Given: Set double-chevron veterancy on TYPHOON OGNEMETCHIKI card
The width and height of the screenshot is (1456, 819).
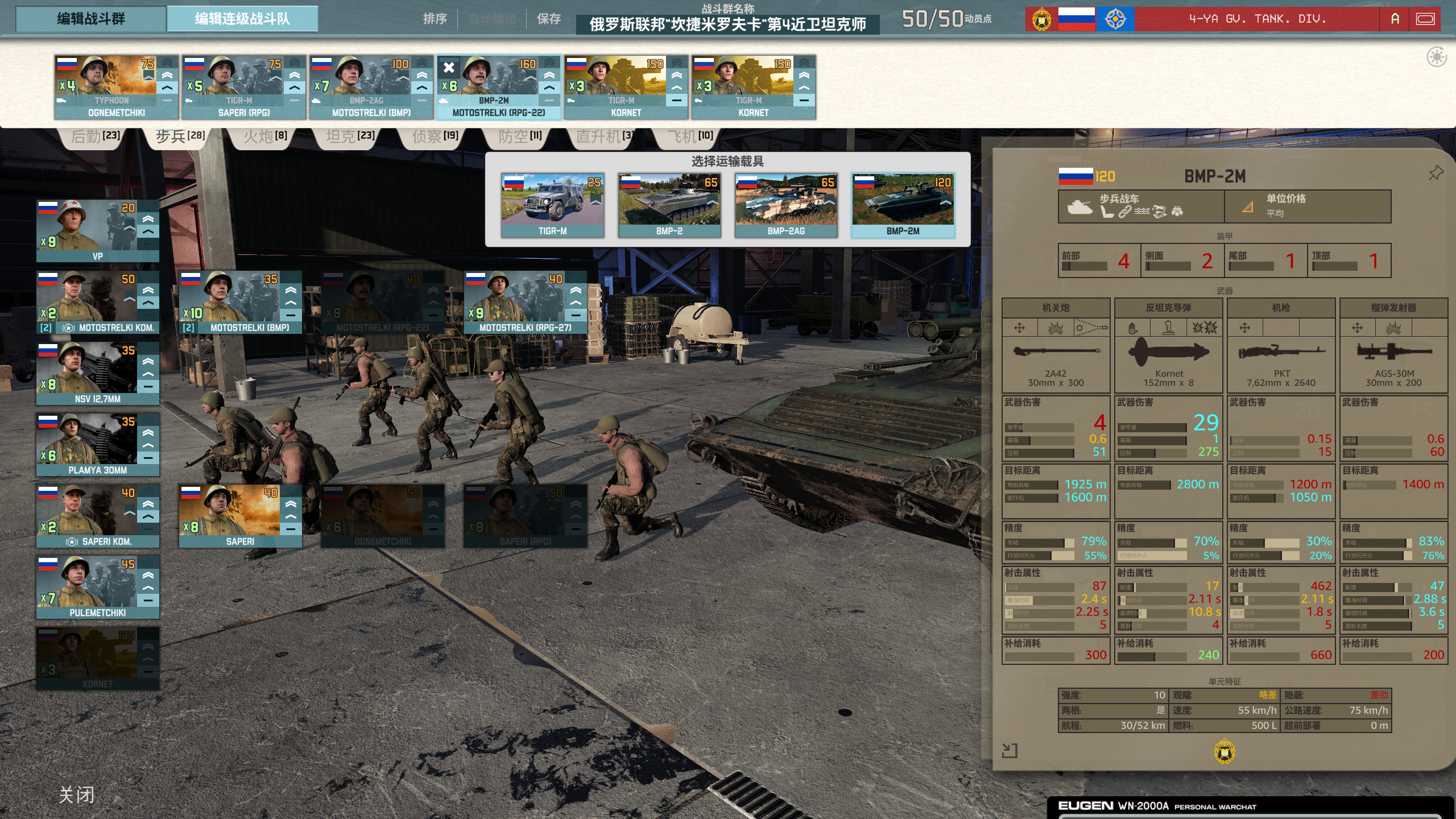Looking at the screenshot, I should tap(167, 75).
